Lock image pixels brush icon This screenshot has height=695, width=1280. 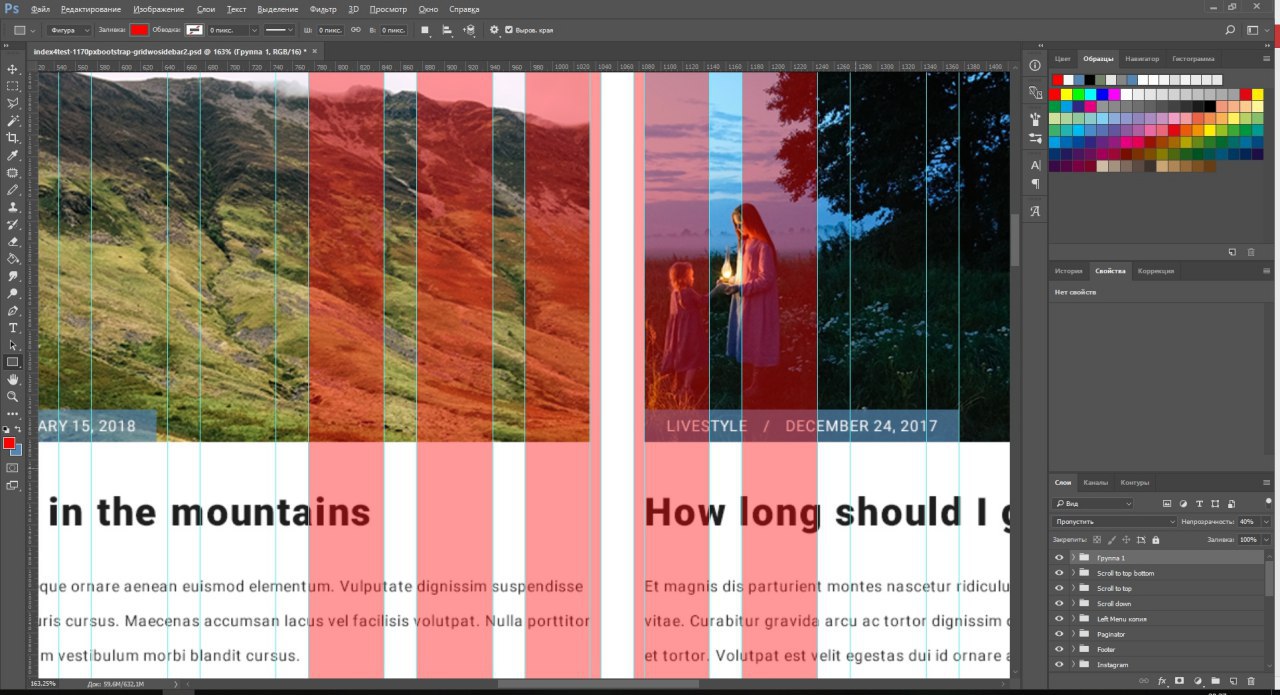tap(1111, 540)
